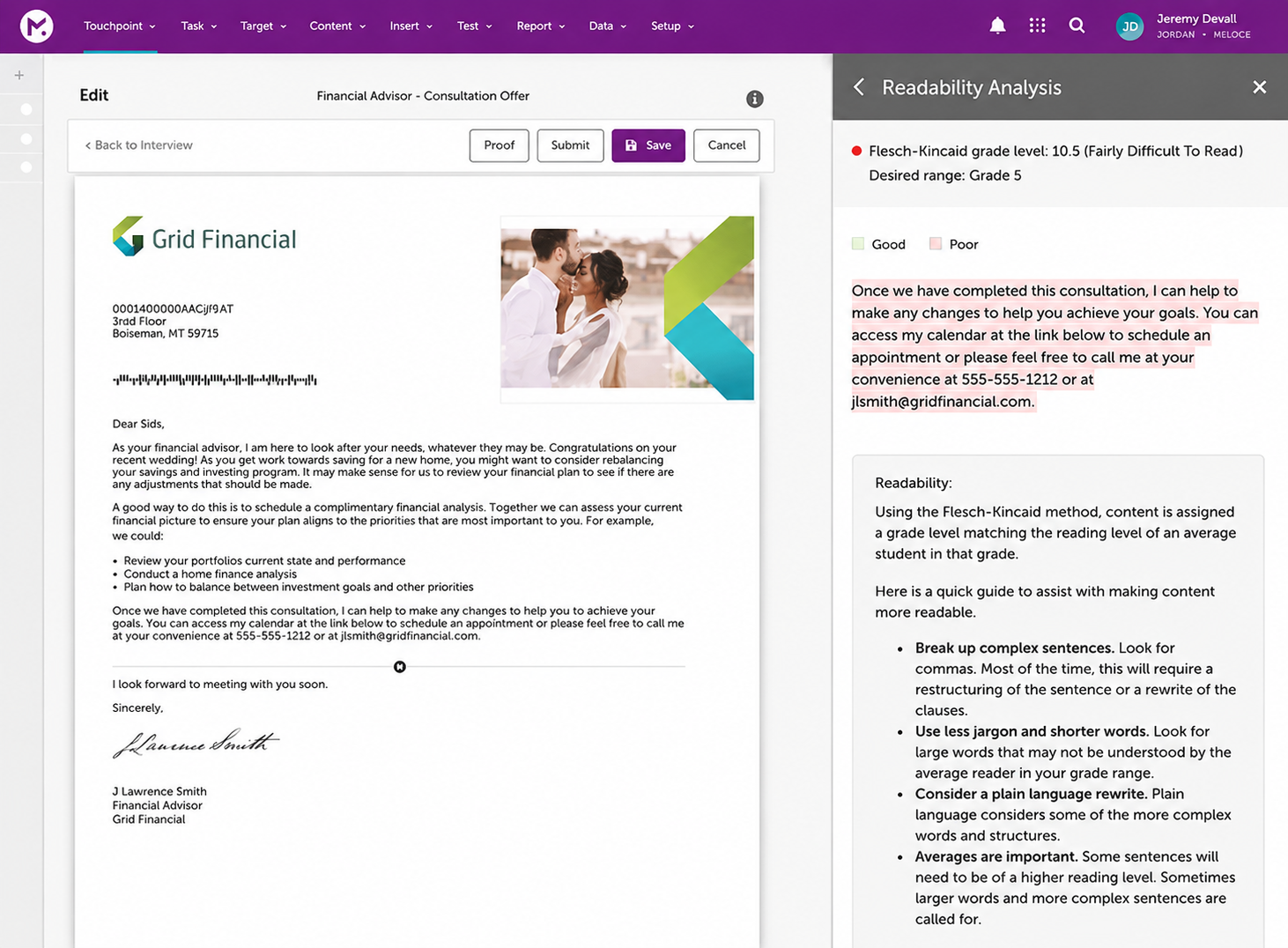The image size is (1288, 948).
Task: Cancel the edit
Action: pyautogui.click(x=727, y=145)
